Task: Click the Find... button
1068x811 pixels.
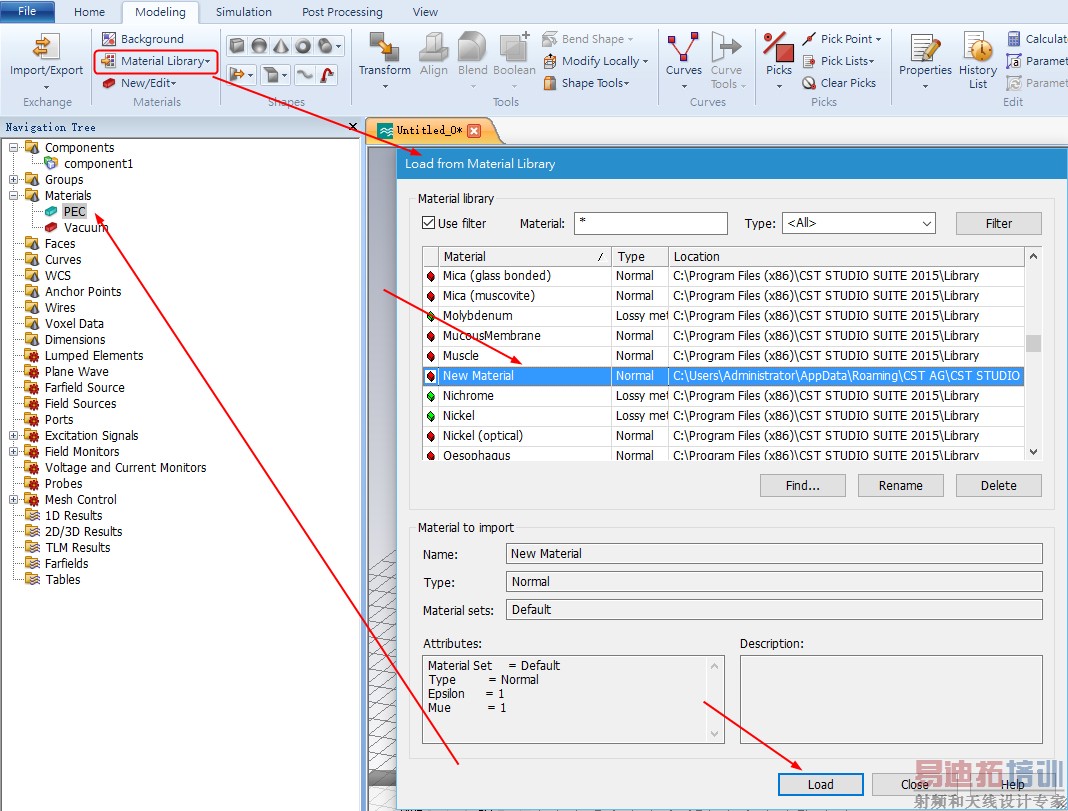Action: pos(802,486)
